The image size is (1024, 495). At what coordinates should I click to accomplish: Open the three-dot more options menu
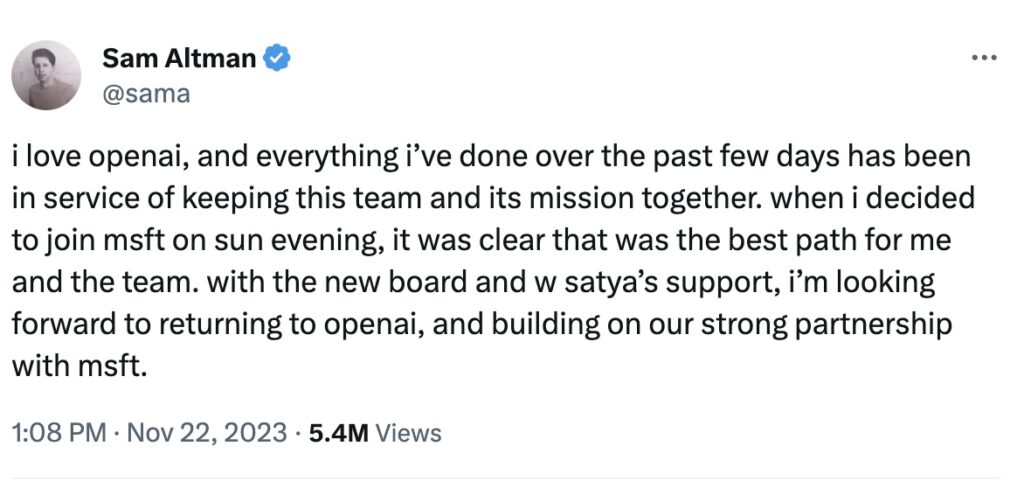[x=984, y=58]
